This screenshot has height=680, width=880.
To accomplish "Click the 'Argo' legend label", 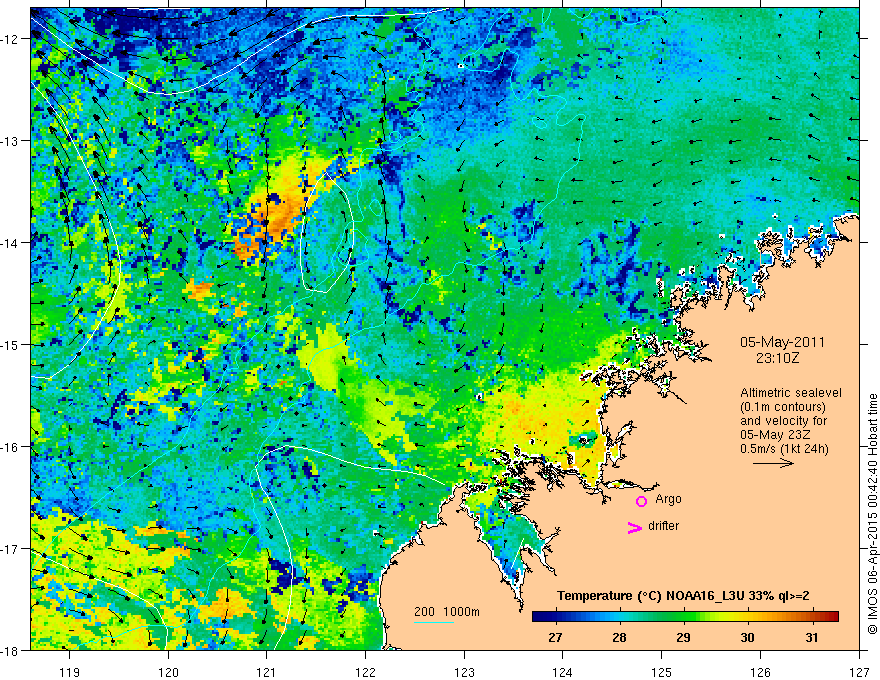I will tap(668, 499).
